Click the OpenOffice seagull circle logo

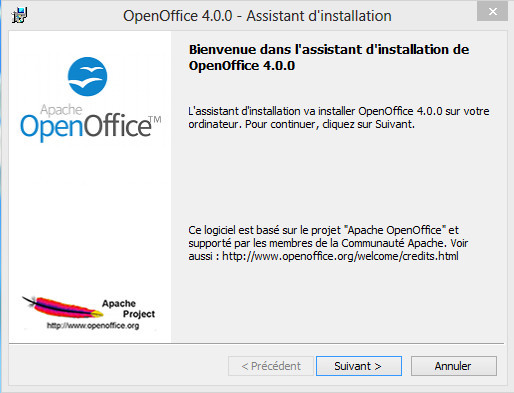pyautogui.click(x=88, y=77)
